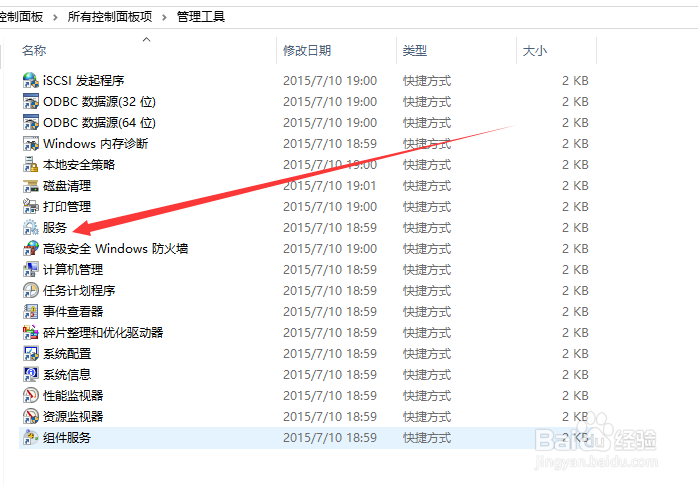Click the Windows 内存诊断 icon

point(31,143)
